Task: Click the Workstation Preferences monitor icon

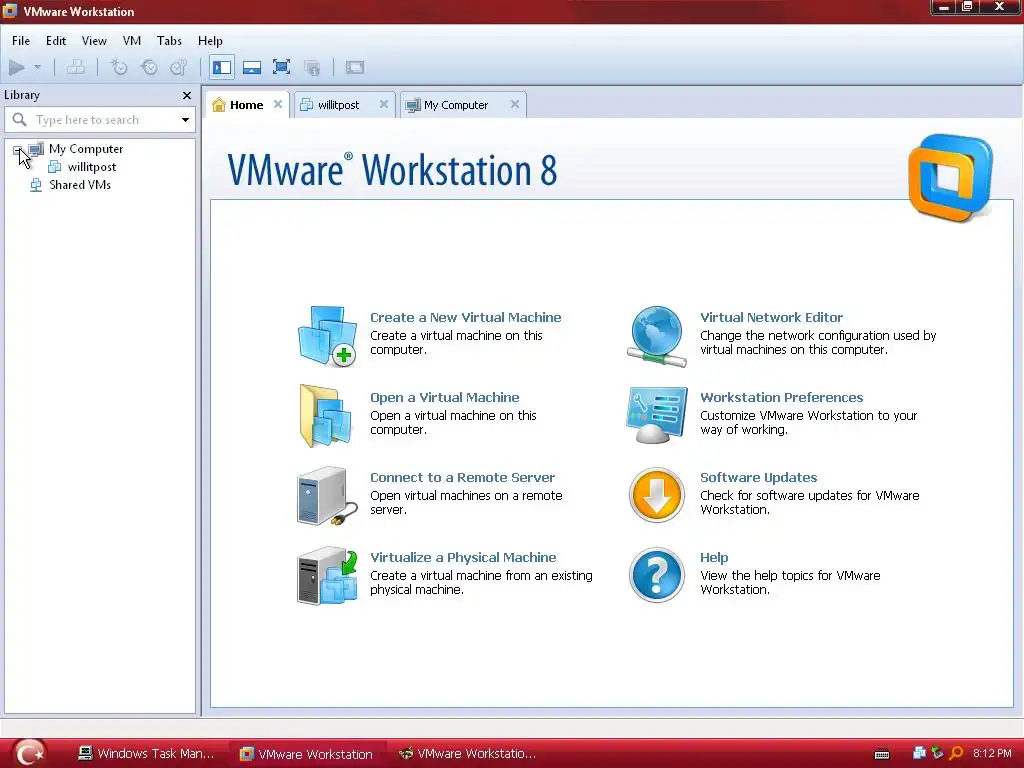Action: pyautogui.click(x=656, y=415)
